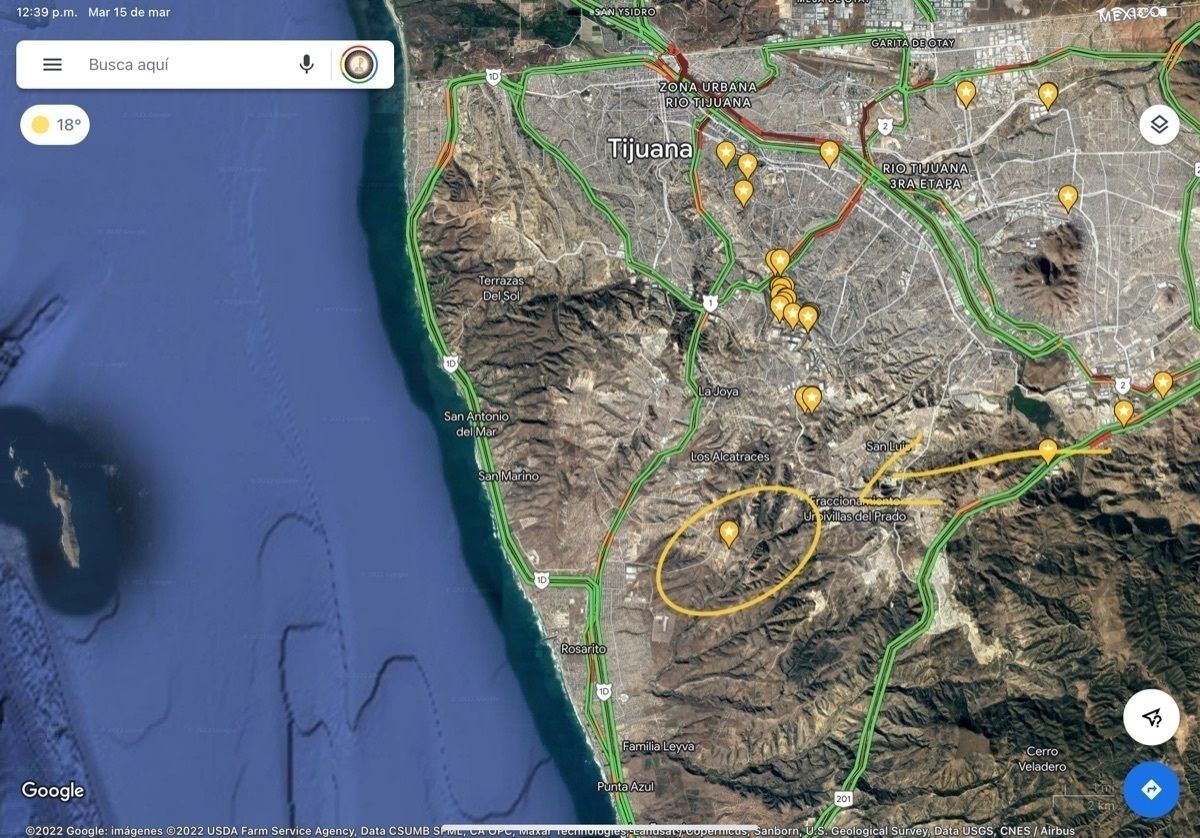
Task: Select the starred pin inside yellow circle
Action: (729, 533)
